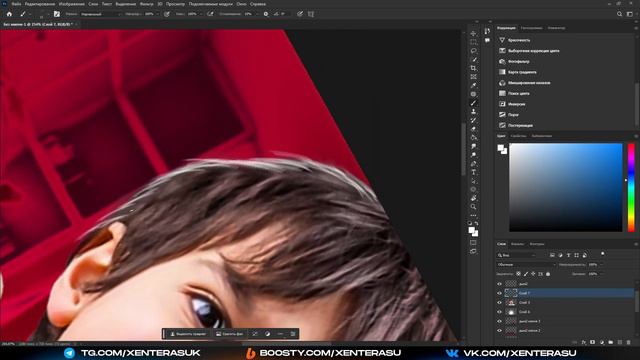Create new adjustment layer icon

pyautogui.click(x=602, y=342)
